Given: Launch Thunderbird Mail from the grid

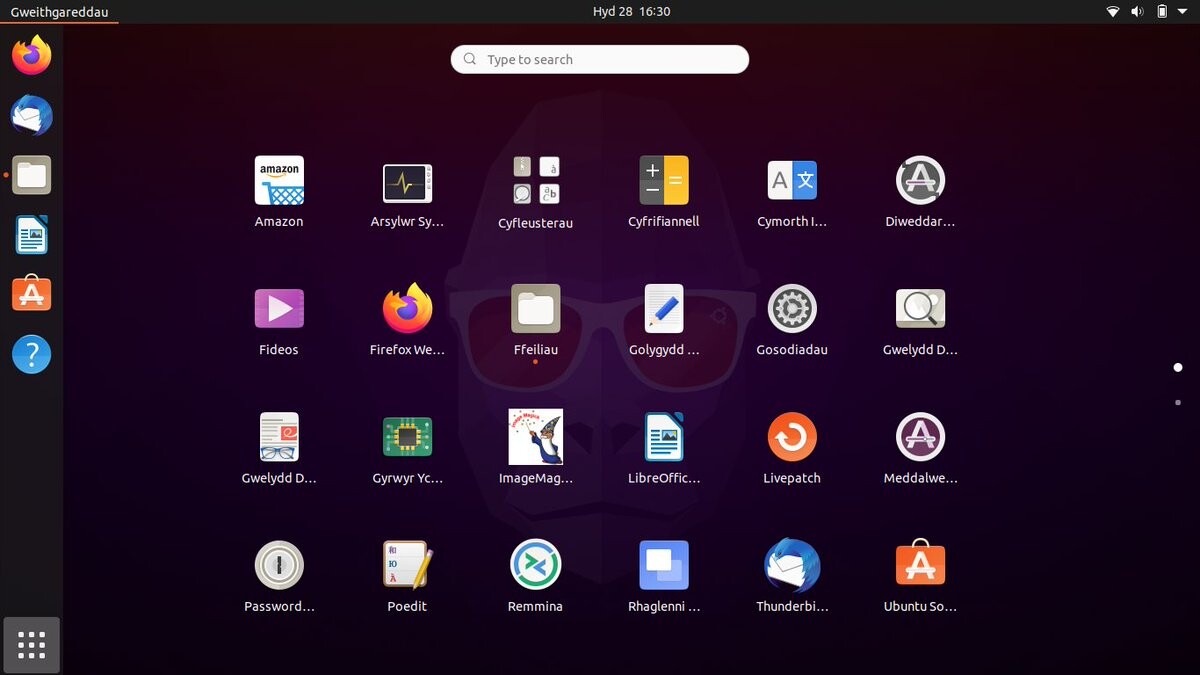Looking at the screenshot, I should [792, 565].
